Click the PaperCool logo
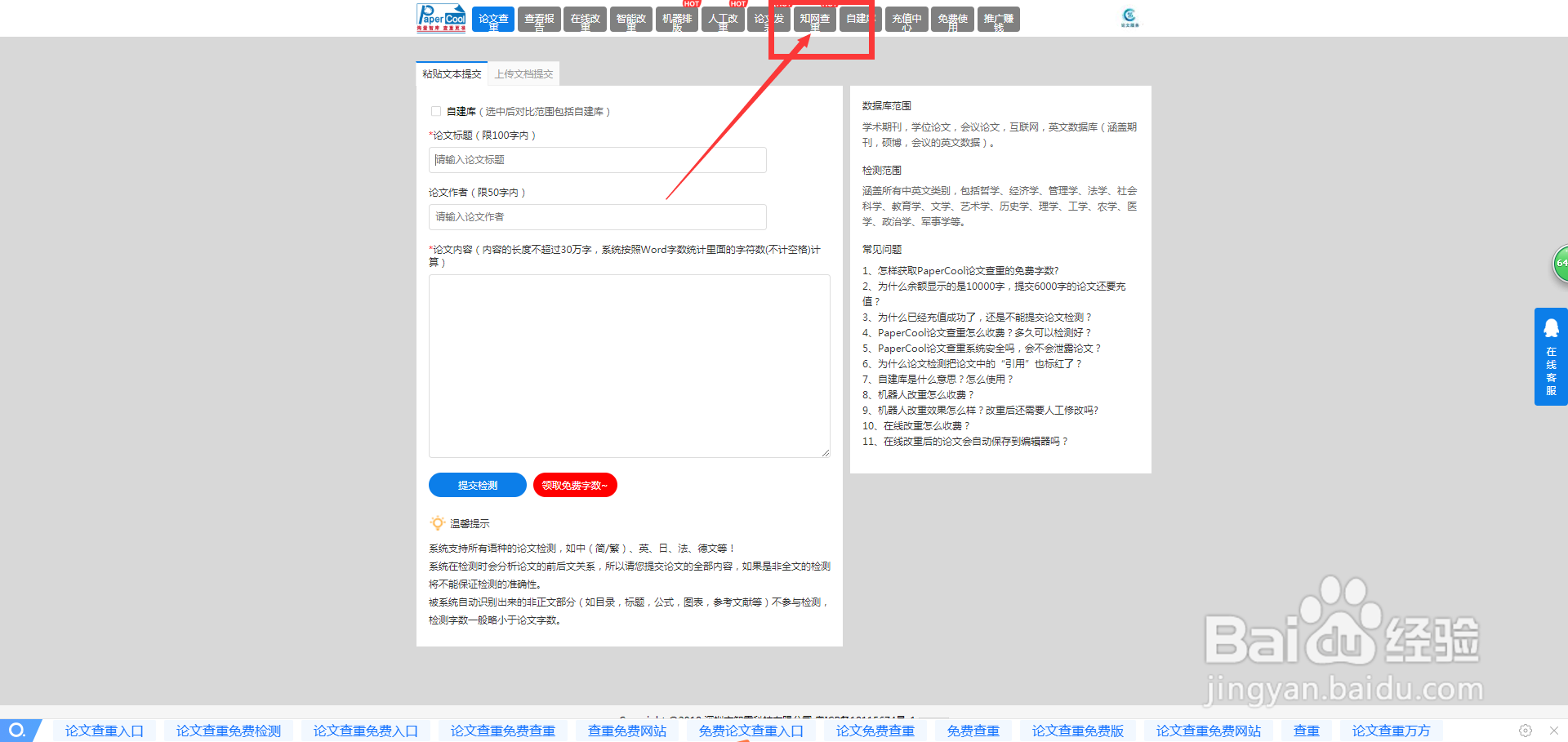 [x=441, y=18]
